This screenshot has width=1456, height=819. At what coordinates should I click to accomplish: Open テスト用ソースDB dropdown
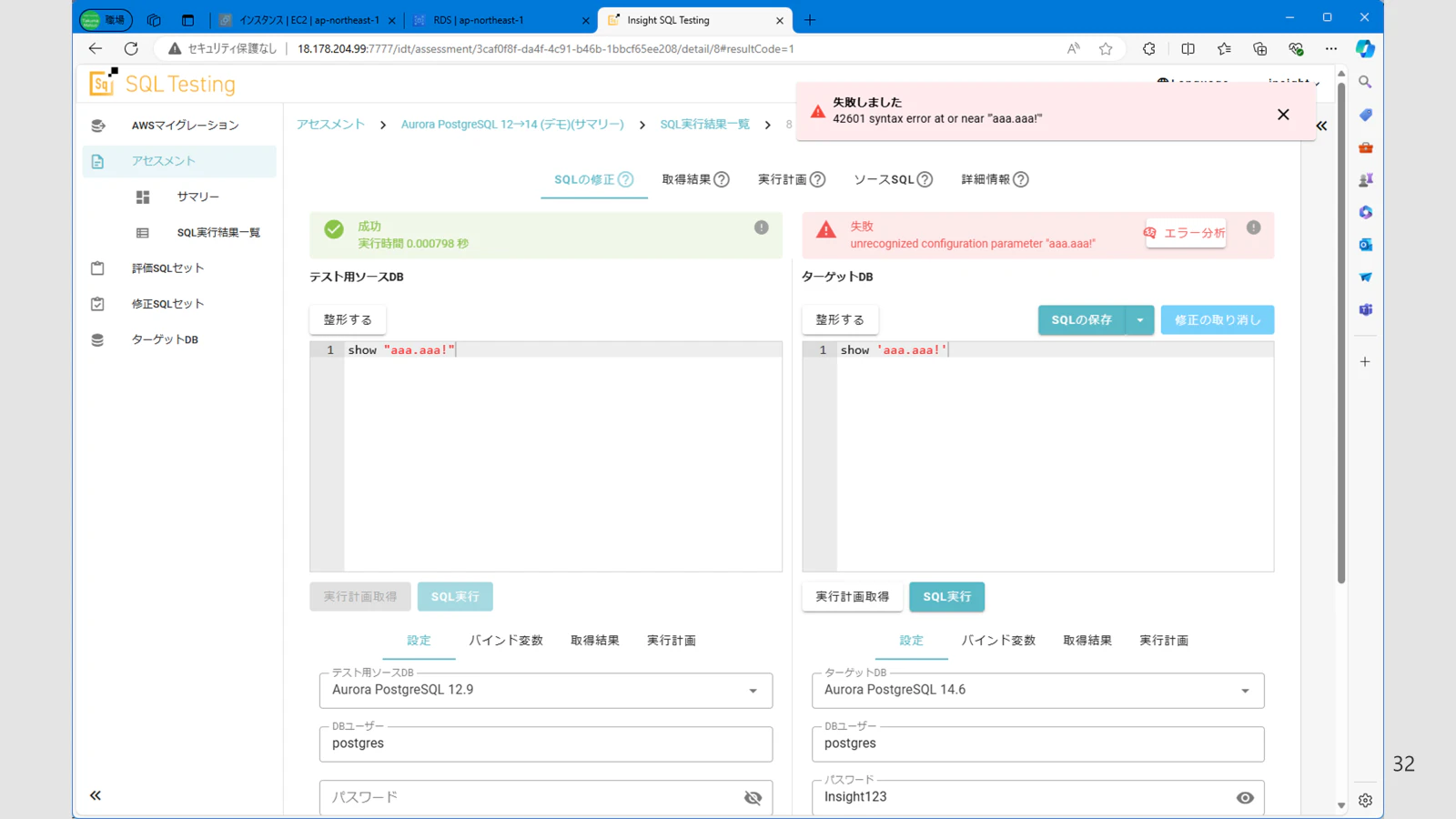pyautogui.click(x=546, y=691)
